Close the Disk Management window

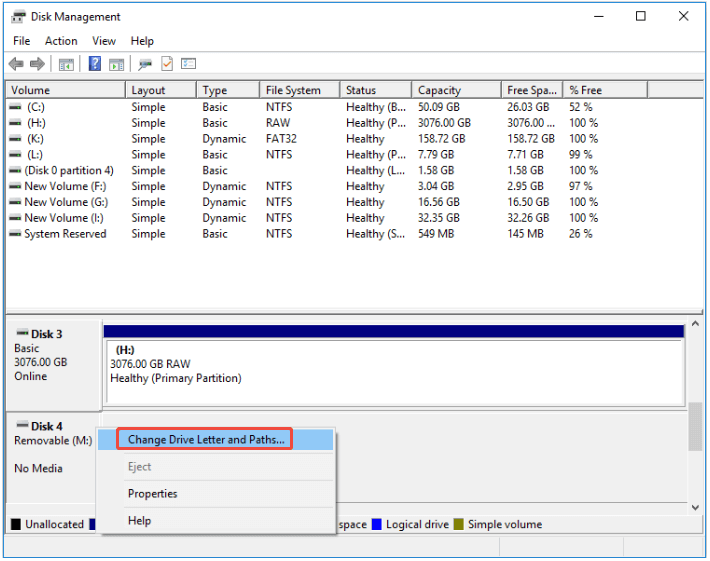[x=683, y=17]
